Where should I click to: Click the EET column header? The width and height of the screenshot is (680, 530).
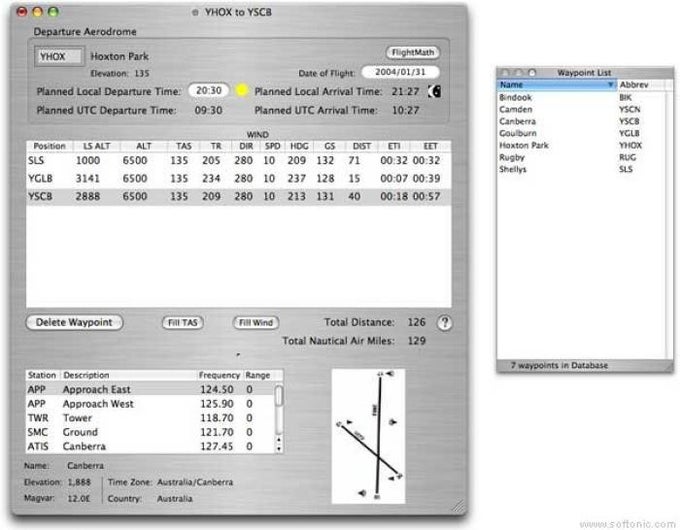(x=430, y=146)
